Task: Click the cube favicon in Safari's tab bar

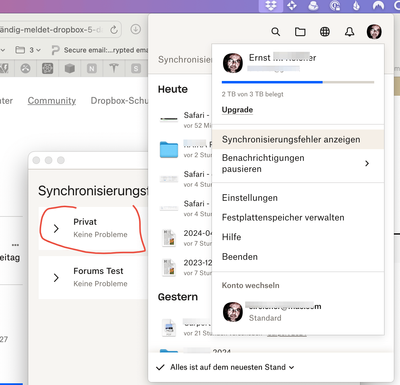Action: [70, 68]
